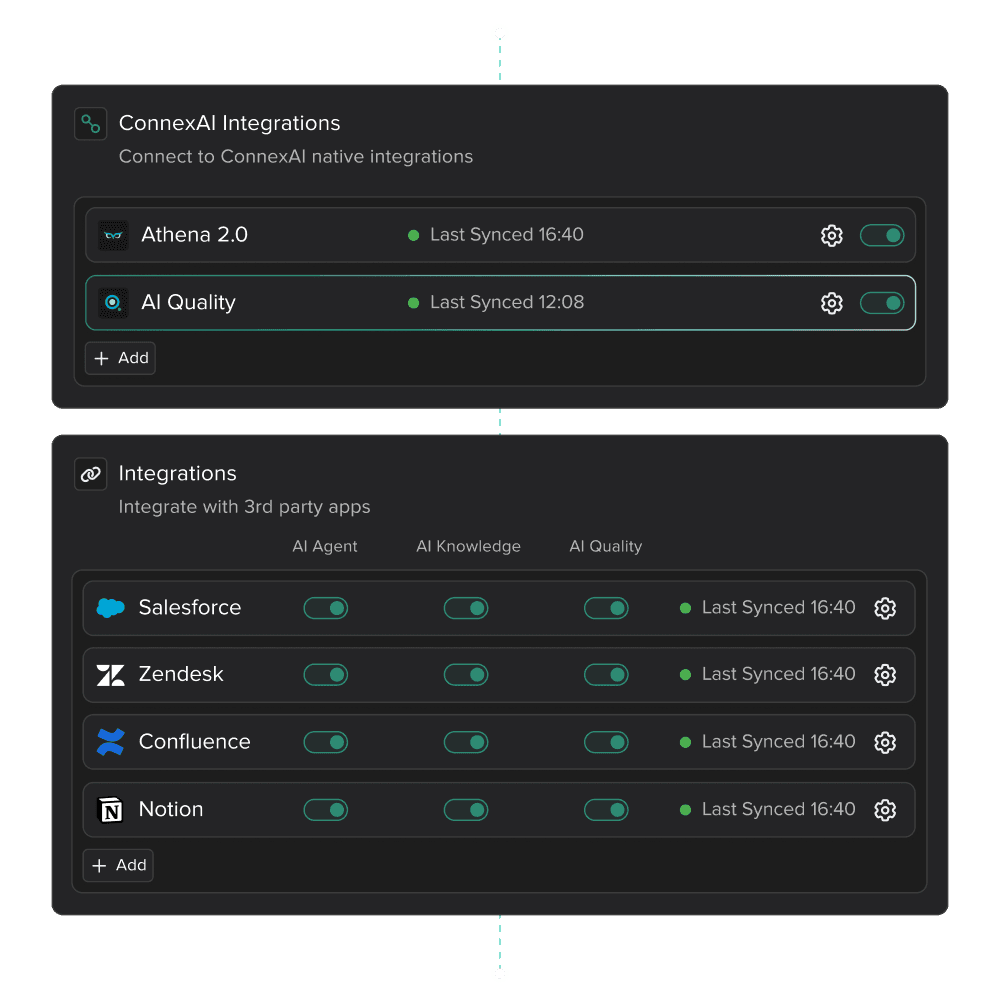This screenshot has height=1000, width=1000.
Task: Click Connect to ConnexAI native integrations subtitle
Action: pos(296,157)
